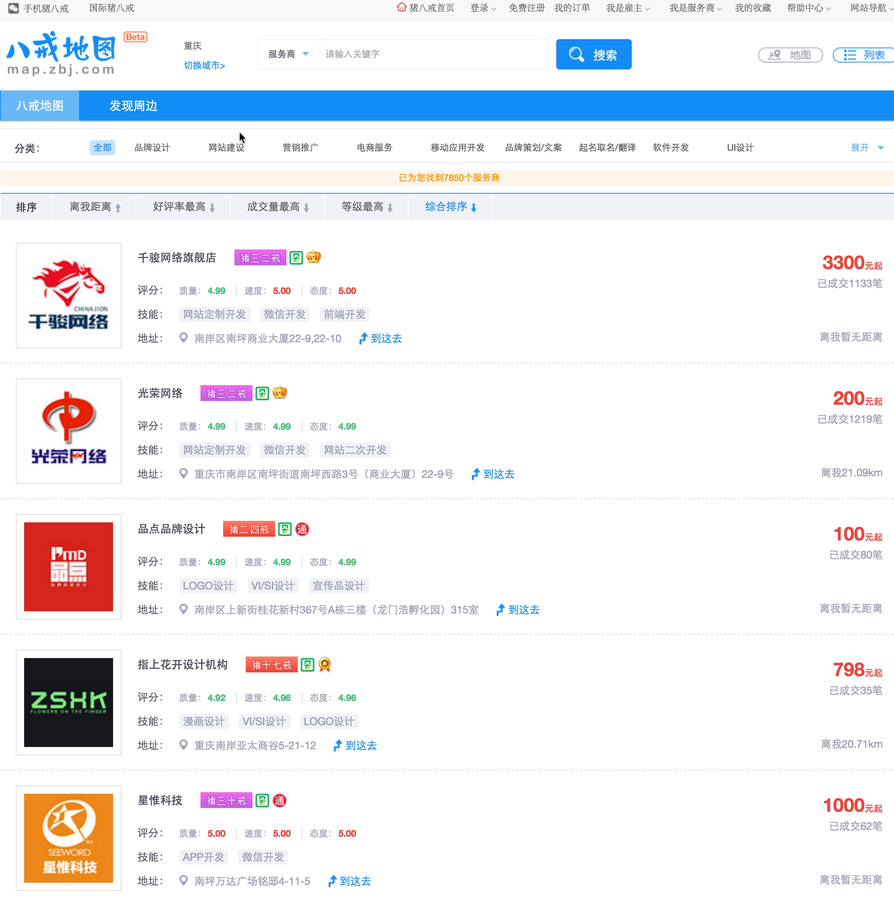Image resolution: width=894 pixels, height=900 pixels.
Task: Open the 网站导航 dropdown menu
Action: pos(872,8)
